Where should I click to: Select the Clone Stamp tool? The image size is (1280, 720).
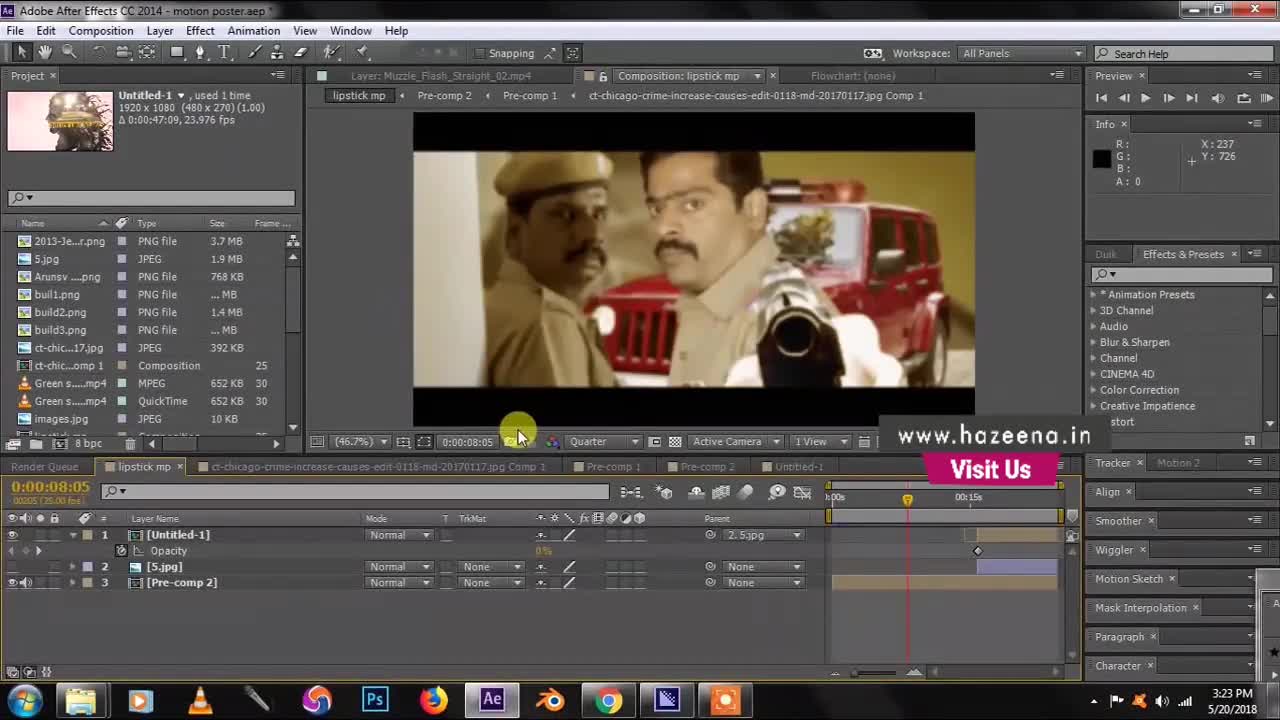(x=277, y=53)
